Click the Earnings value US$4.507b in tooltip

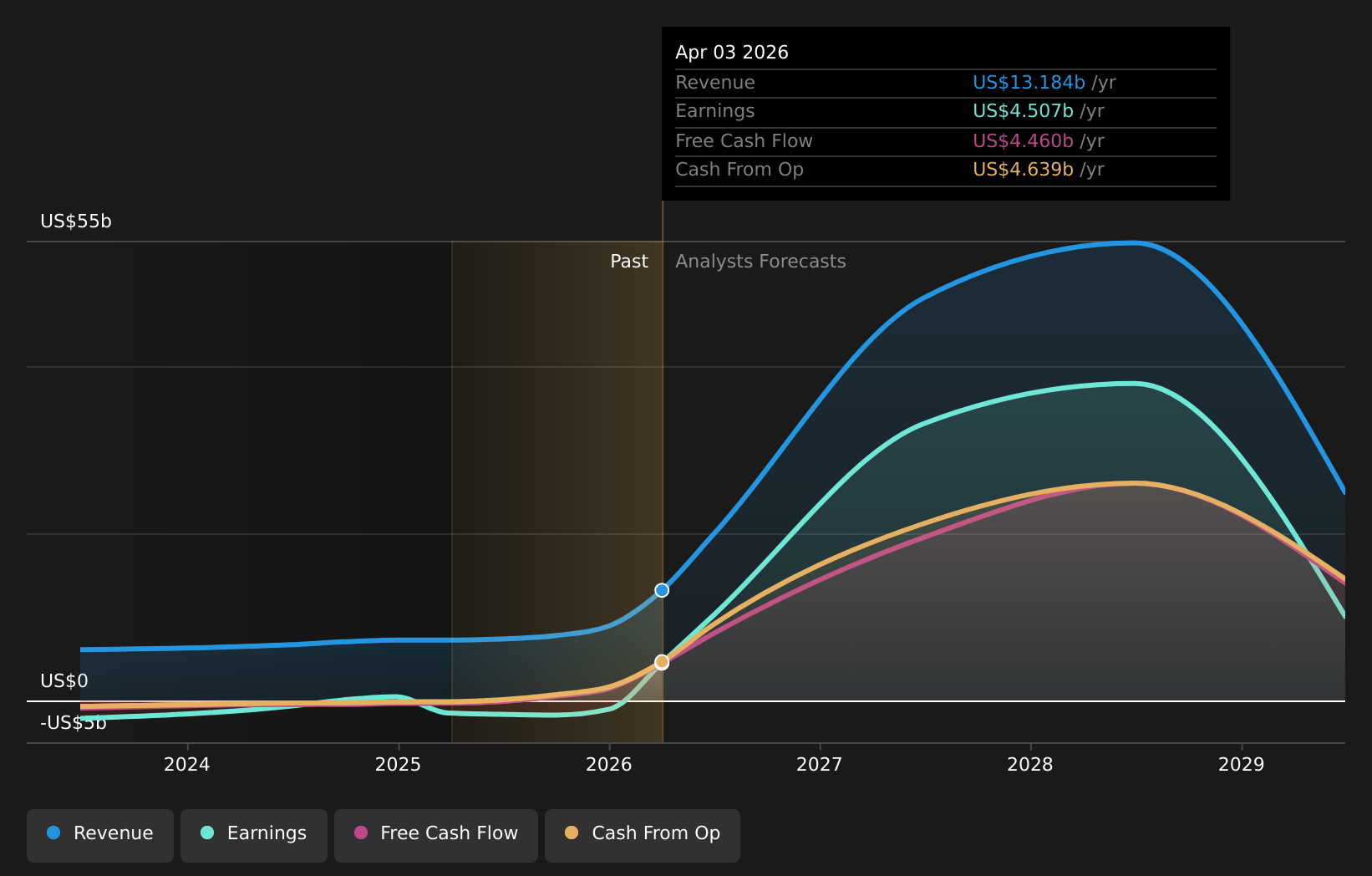[1023, 111]
